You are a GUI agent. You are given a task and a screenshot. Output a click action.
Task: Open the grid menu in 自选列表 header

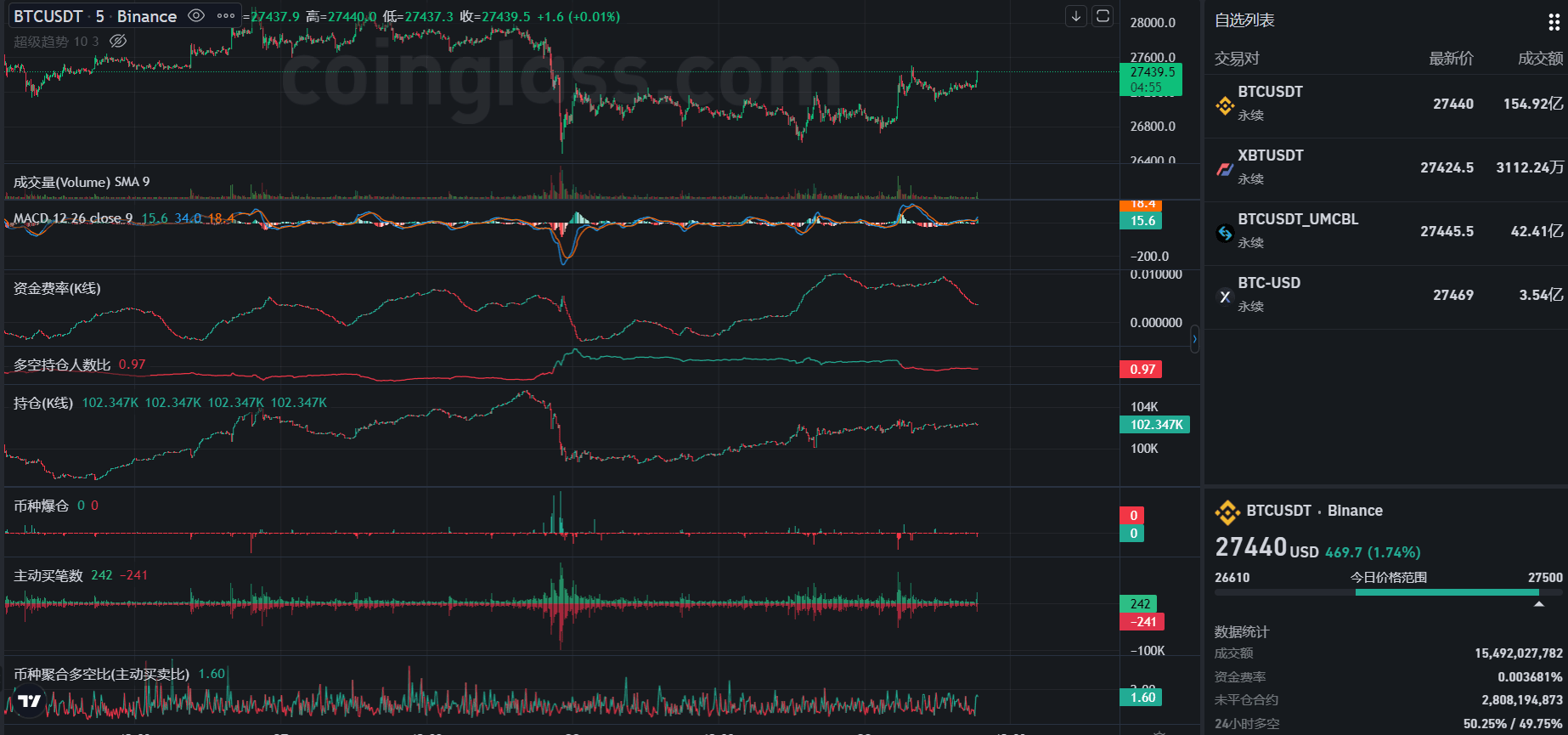(1554, 22)
